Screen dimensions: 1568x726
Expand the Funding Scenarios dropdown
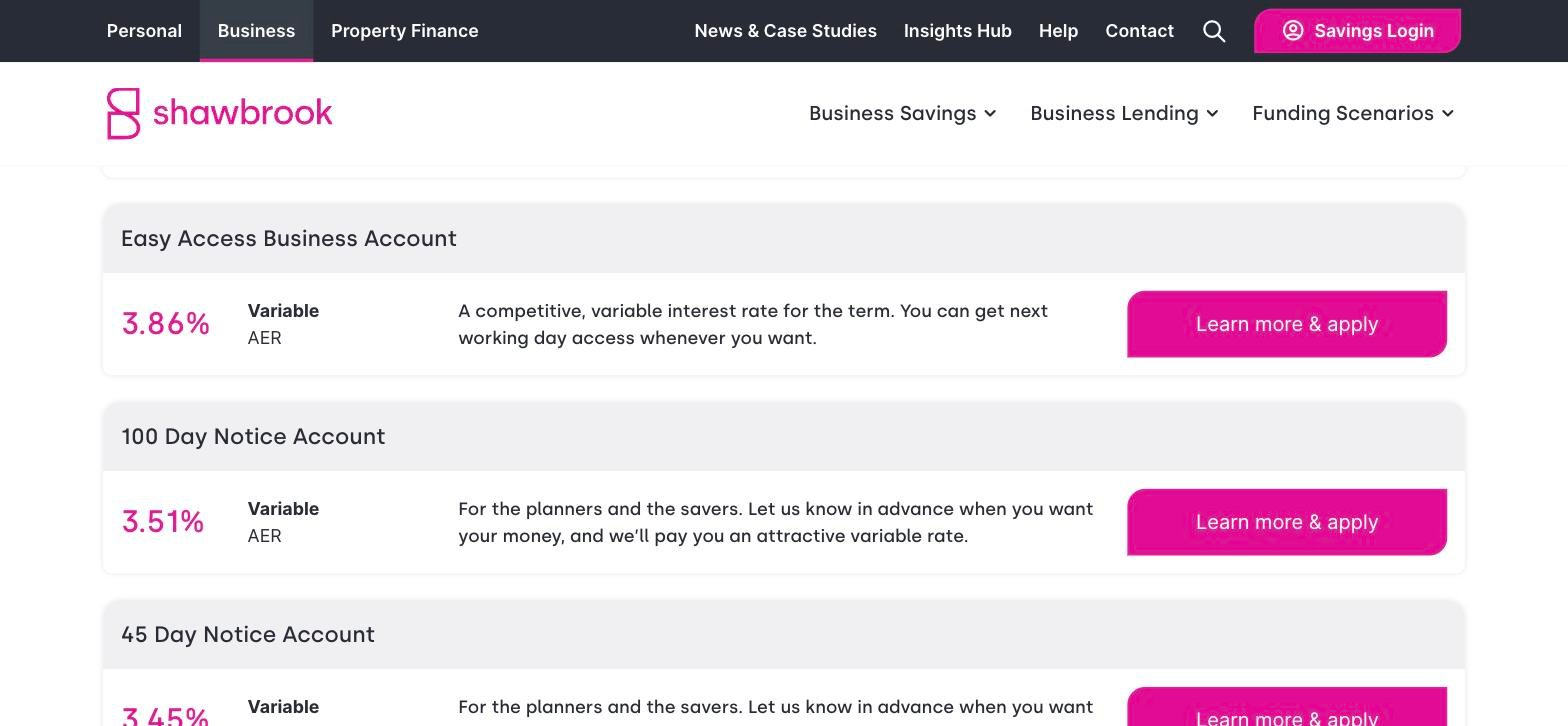click(x=1353, y=113)
